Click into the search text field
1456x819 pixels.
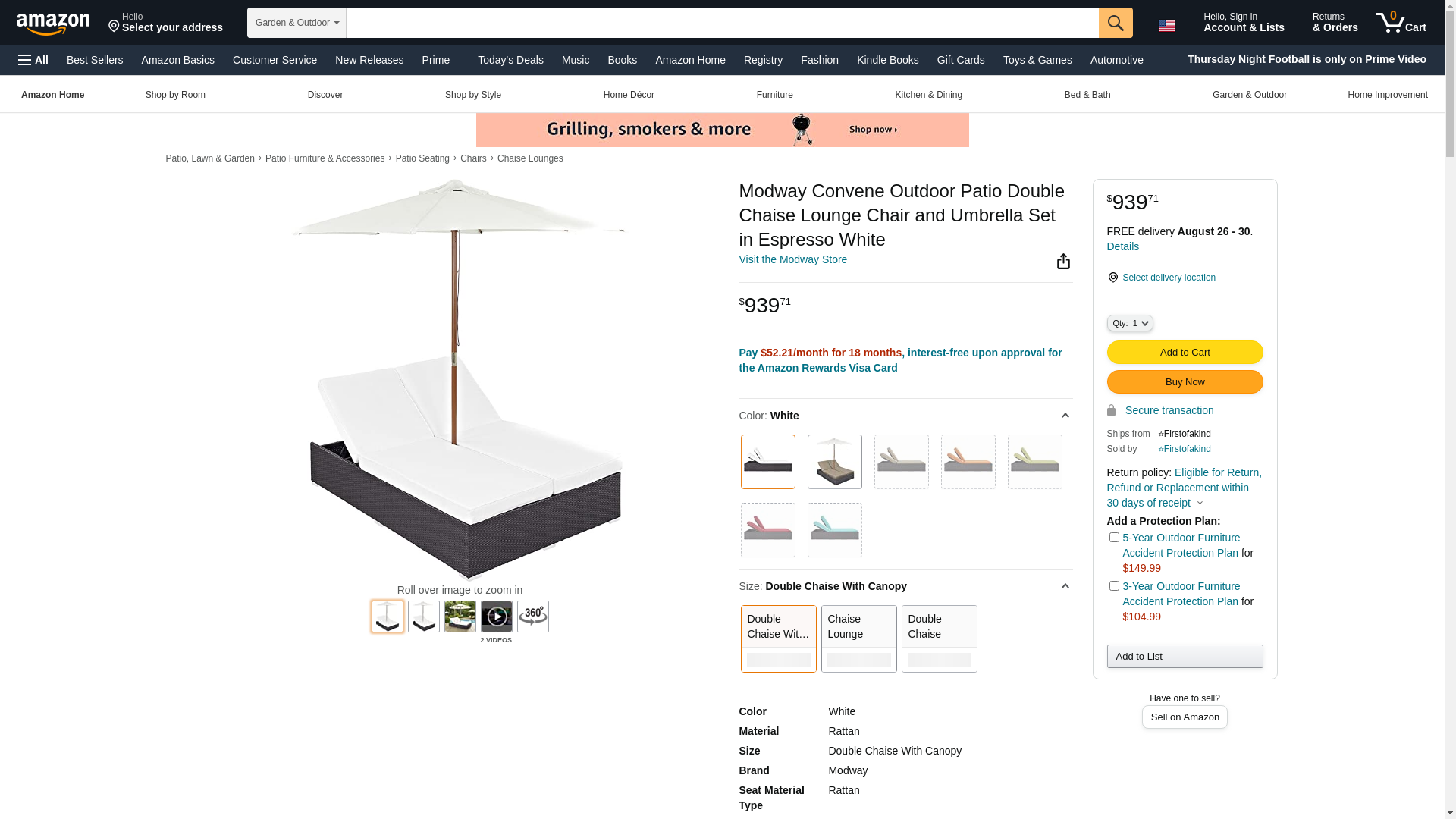720,23
